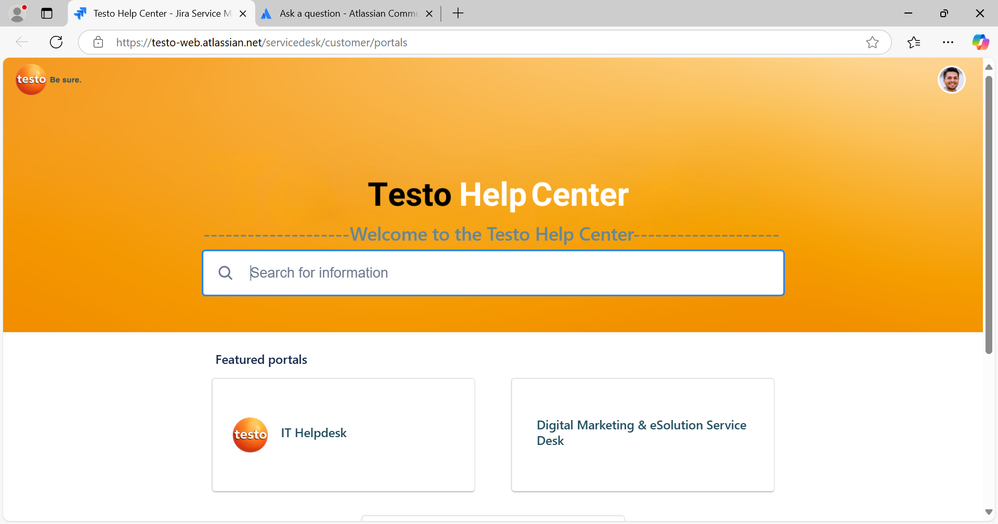998x524 pixels.
Task: Open a new browser tab
Action: 458,13
